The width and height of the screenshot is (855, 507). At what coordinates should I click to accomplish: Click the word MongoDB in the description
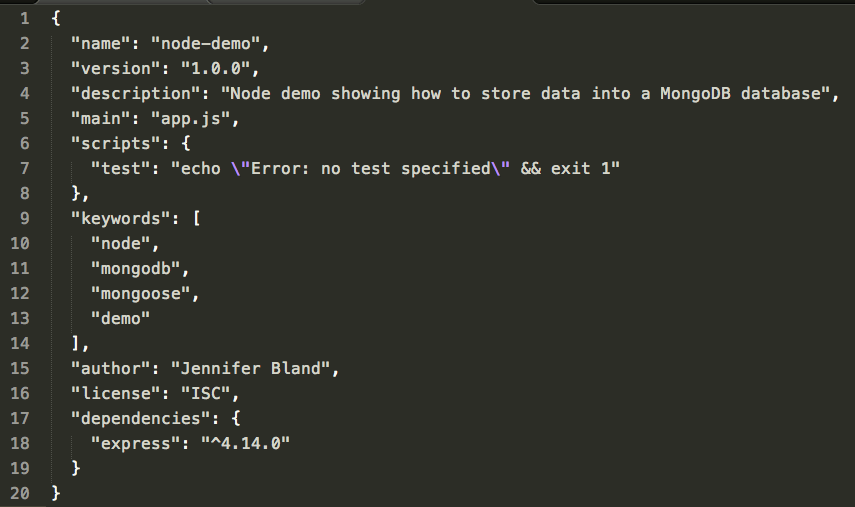(695, 94)
